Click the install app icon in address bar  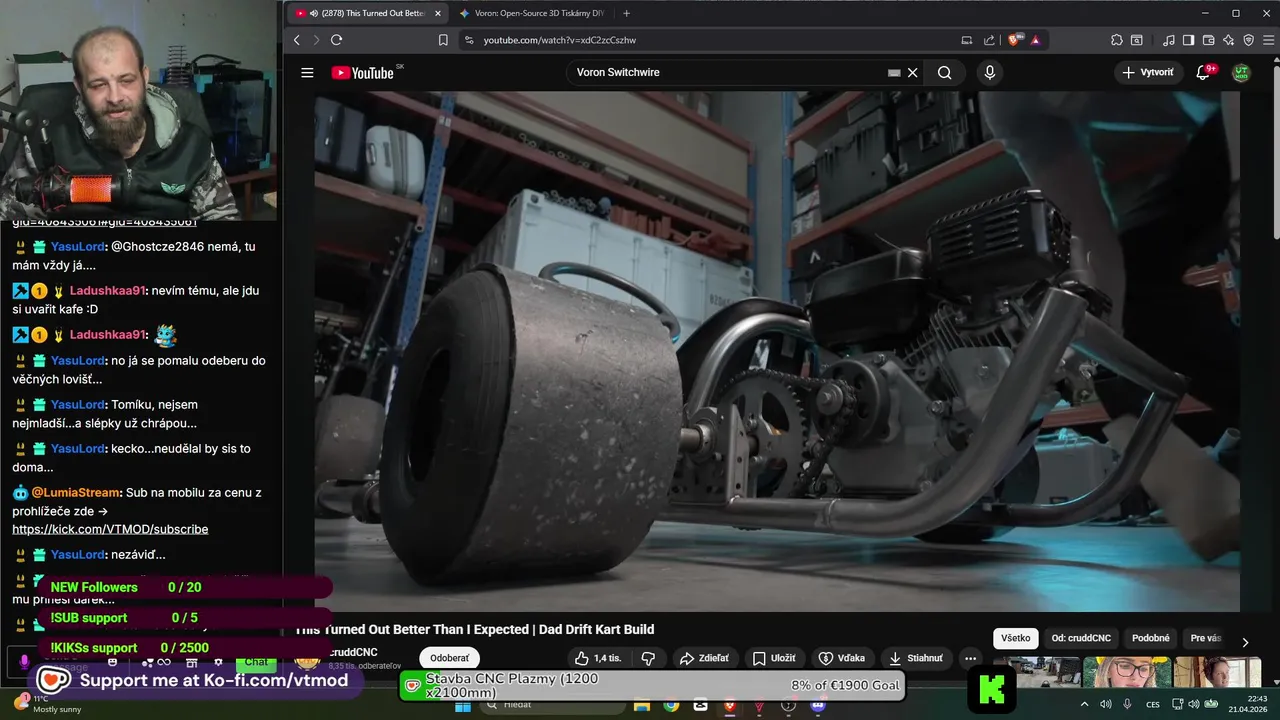(x=967, y=40)
